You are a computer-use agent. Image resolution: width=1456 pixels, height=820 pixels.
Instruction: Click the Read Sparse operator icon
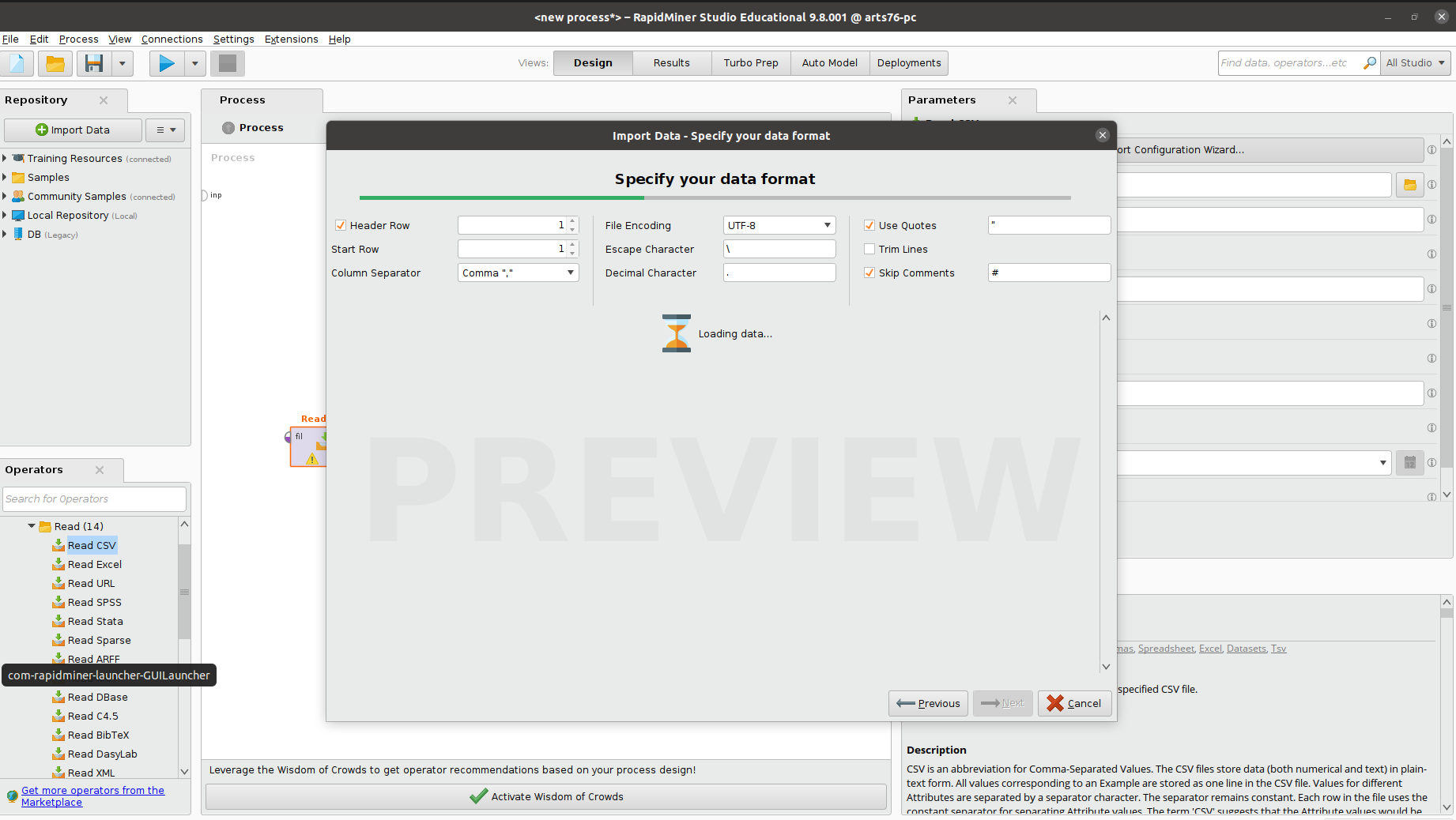click(58, 640)
